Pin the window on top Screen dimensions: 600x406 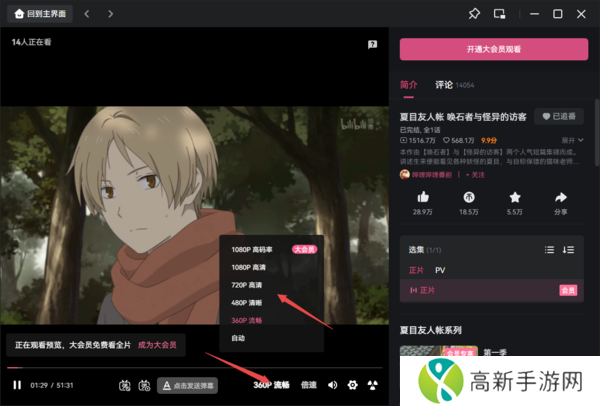pos(474,14)
